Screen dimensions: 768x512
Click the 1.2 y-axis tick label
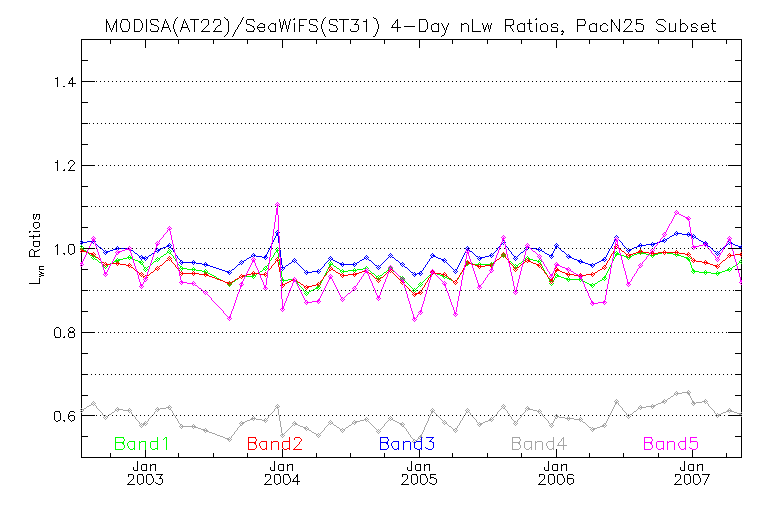65,166
